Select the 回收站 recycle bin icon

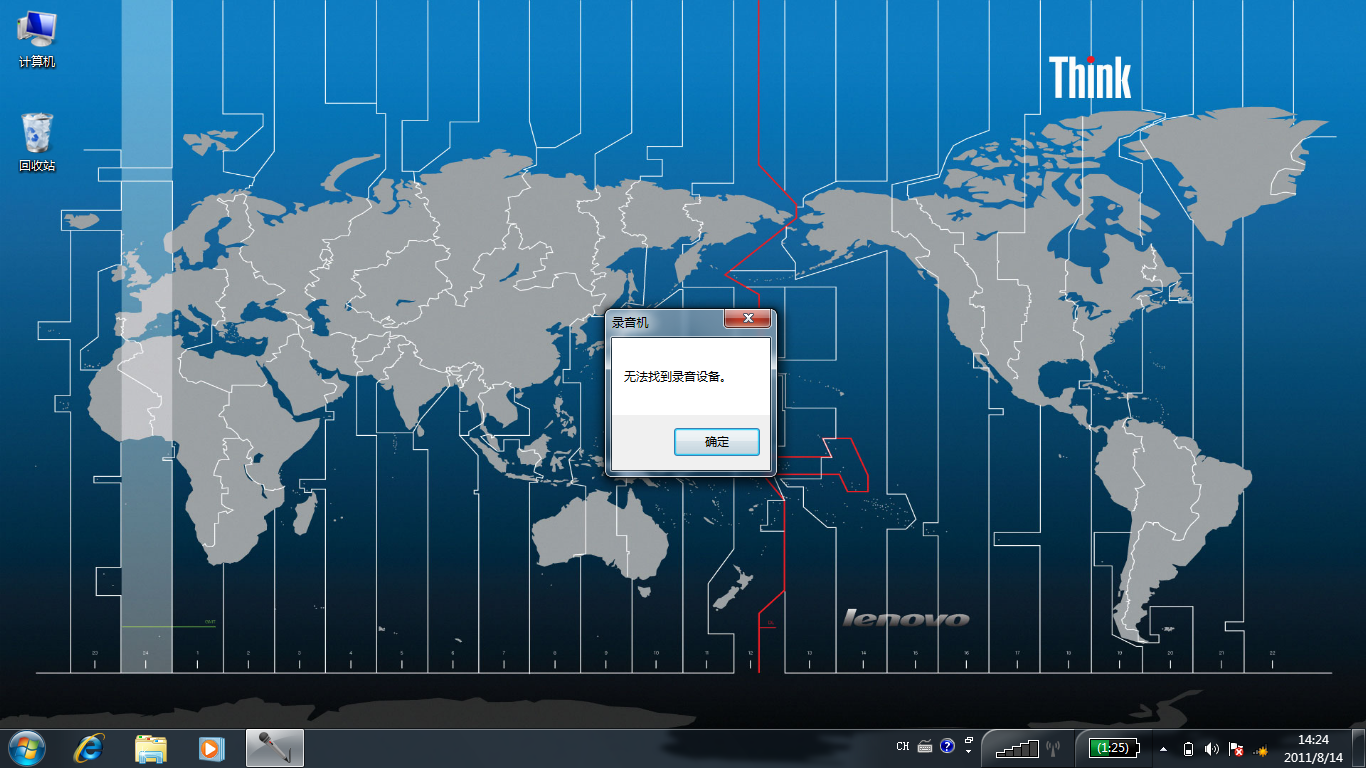[x=37, y=142]
